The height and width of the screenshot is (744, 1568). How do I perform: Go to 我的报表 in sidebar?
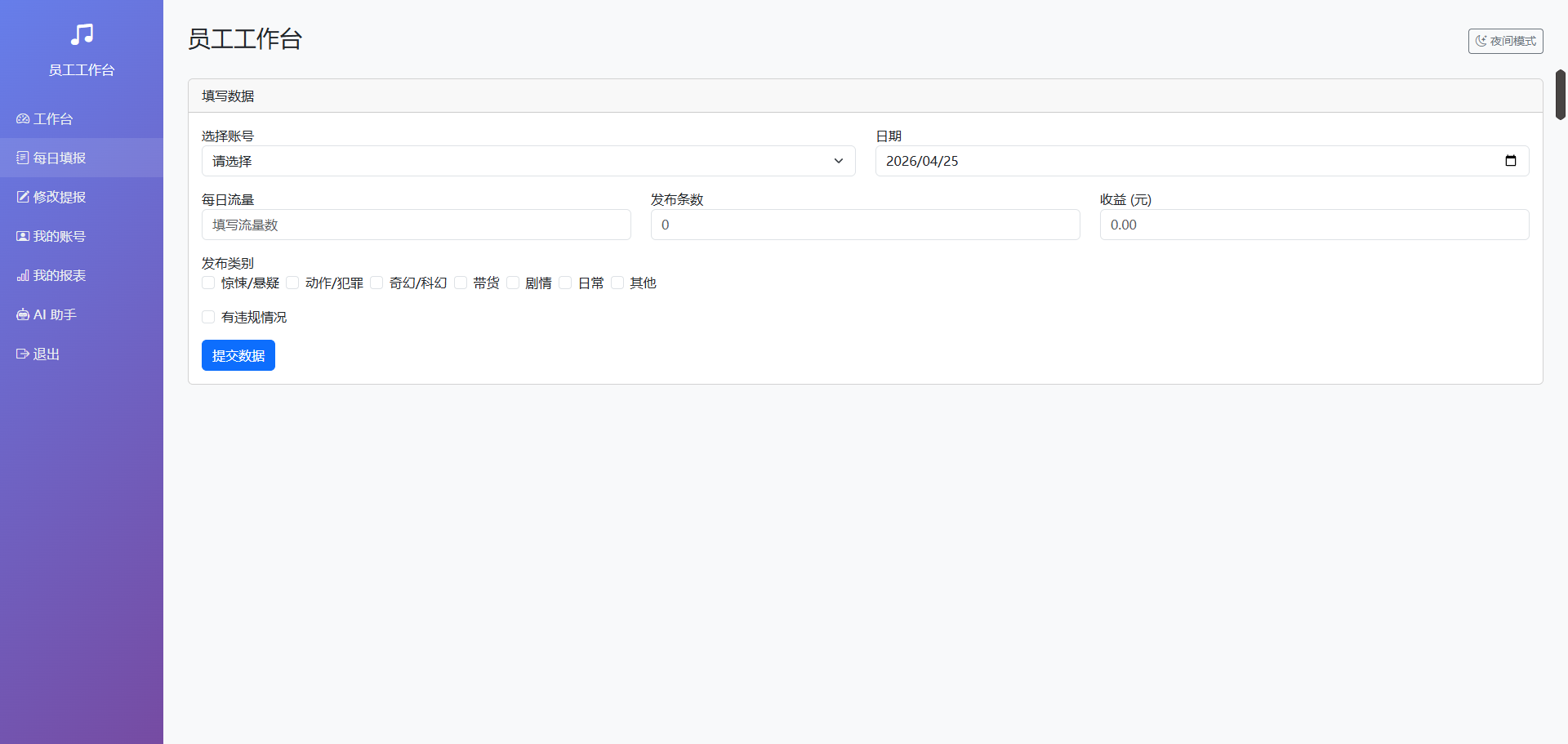[59, 276]
